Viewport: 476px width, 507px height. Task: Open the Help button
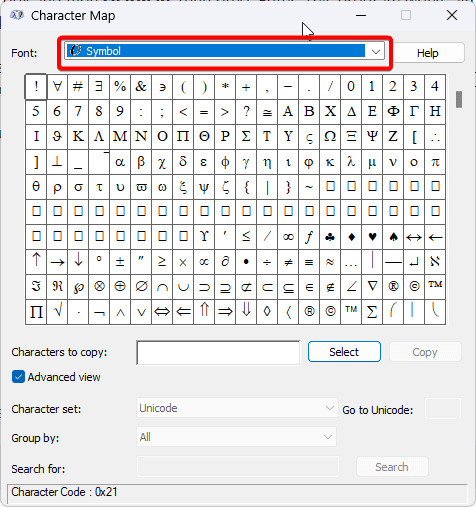pyautogui.click(x=428, y=53)
